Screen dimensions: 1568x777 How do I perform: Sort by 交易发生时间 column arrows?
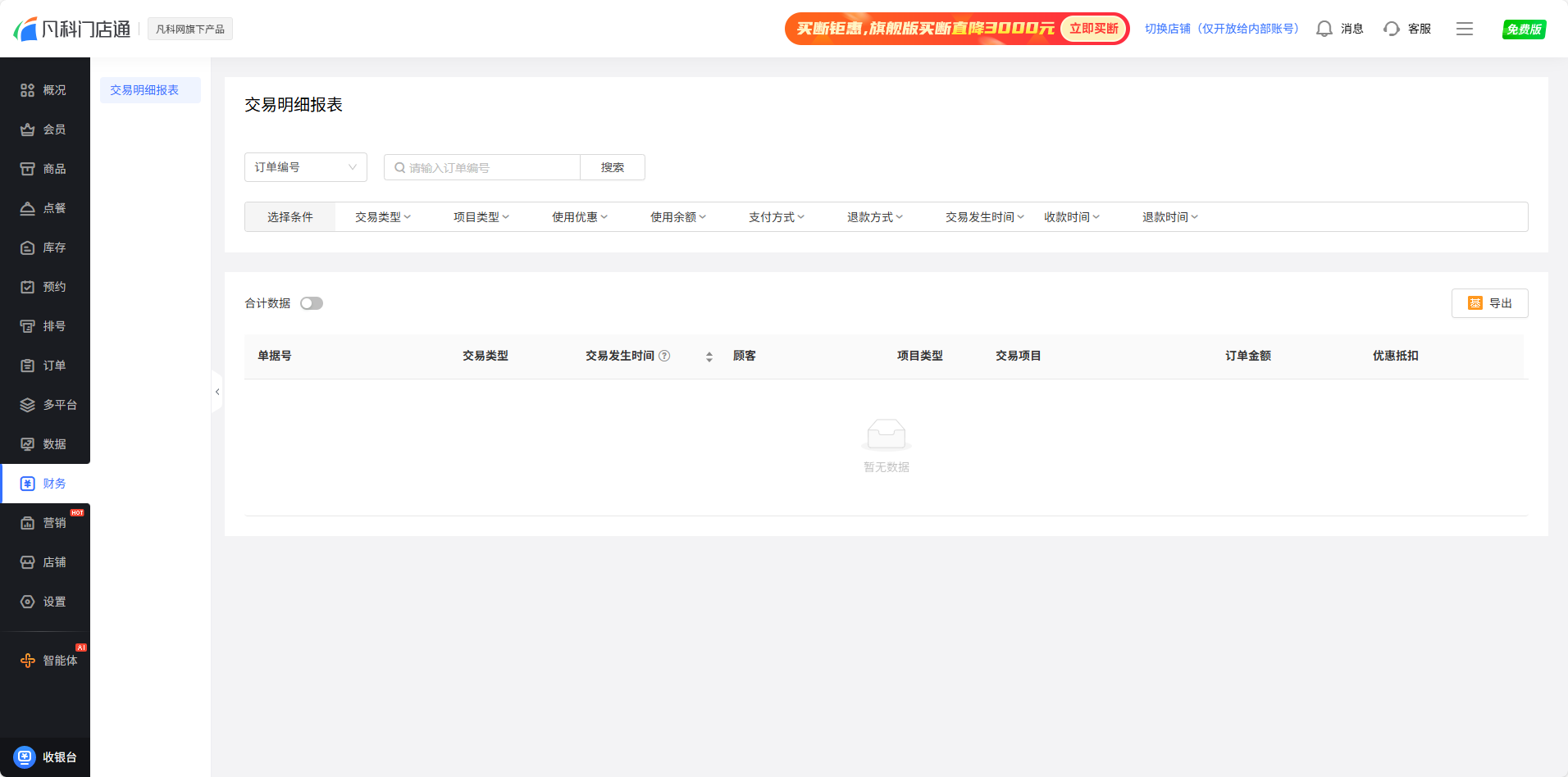click(x=709, y=357)
